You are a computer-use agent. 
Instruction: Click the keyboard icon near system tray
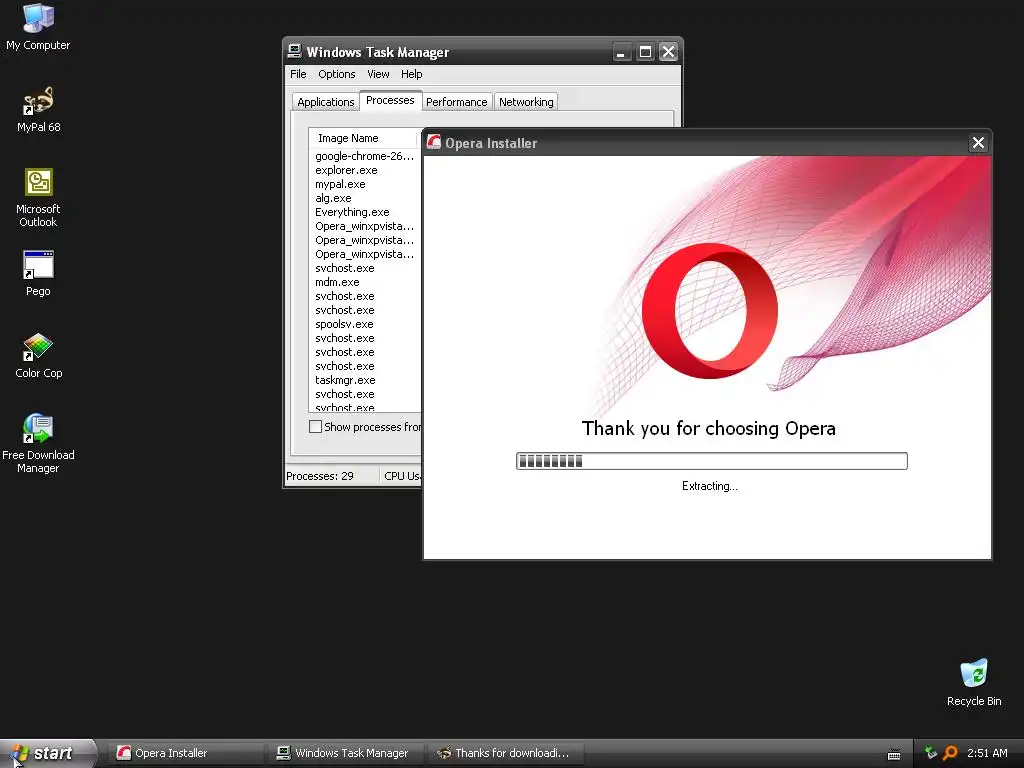894,754
